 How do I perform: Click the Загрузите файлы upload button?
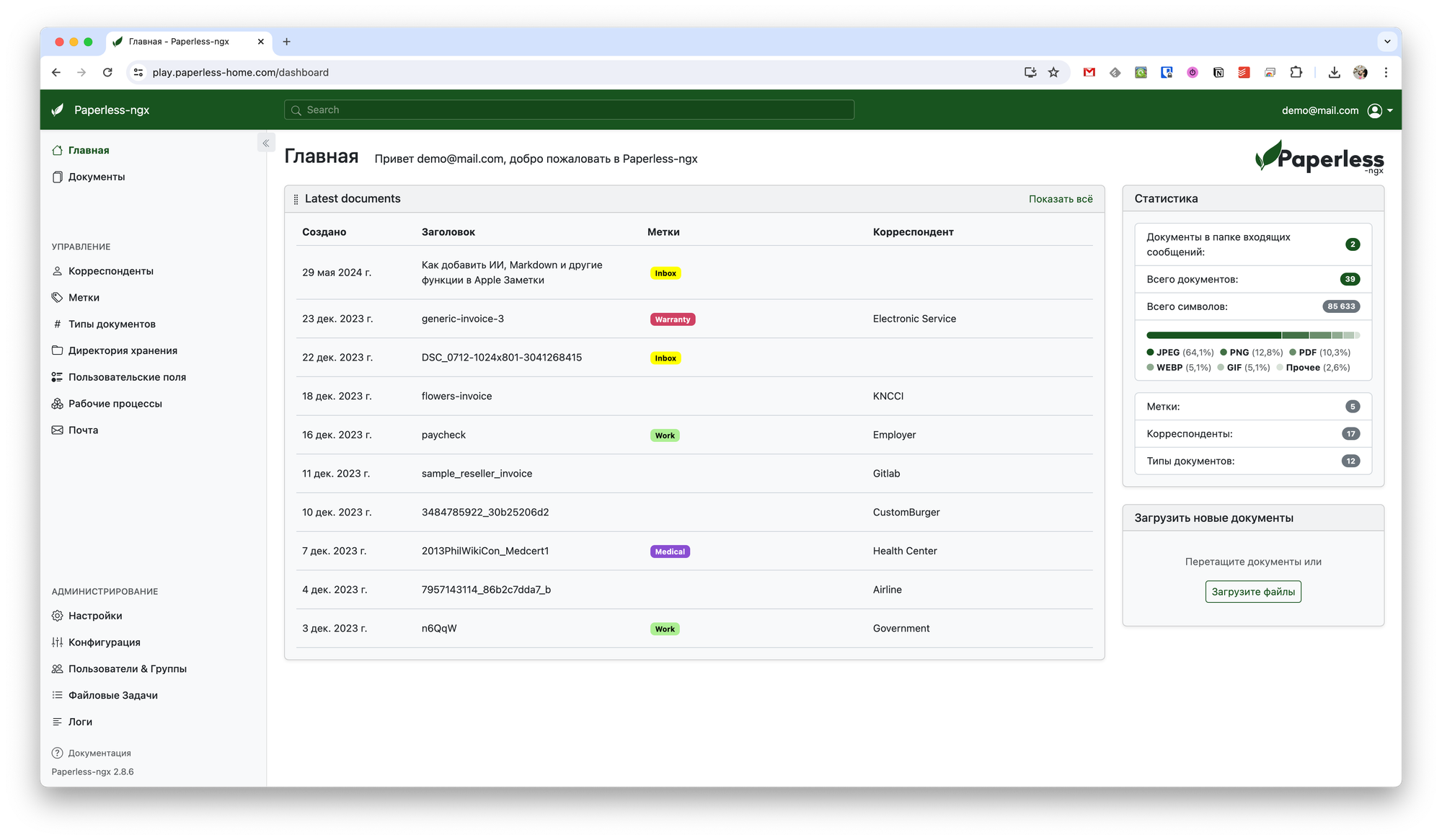coord(1252,592)
